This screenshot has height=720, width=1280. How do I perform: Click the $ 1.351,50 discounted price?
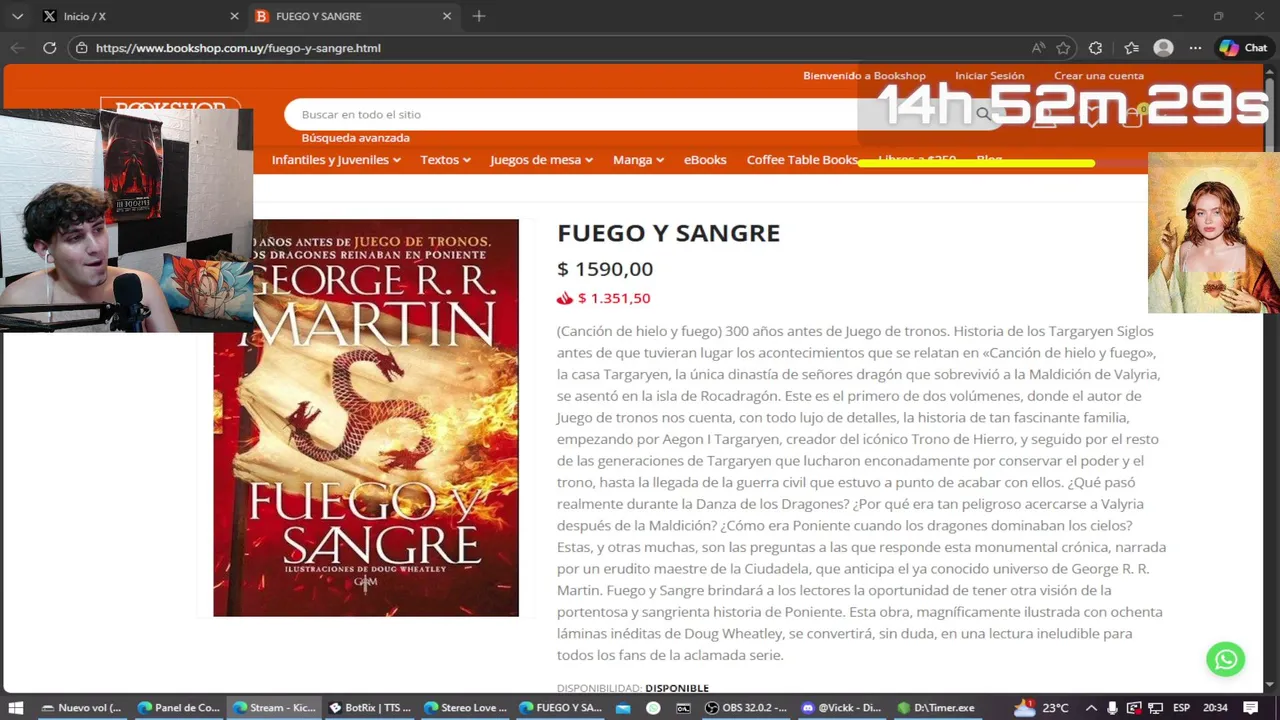coord(614,298)
